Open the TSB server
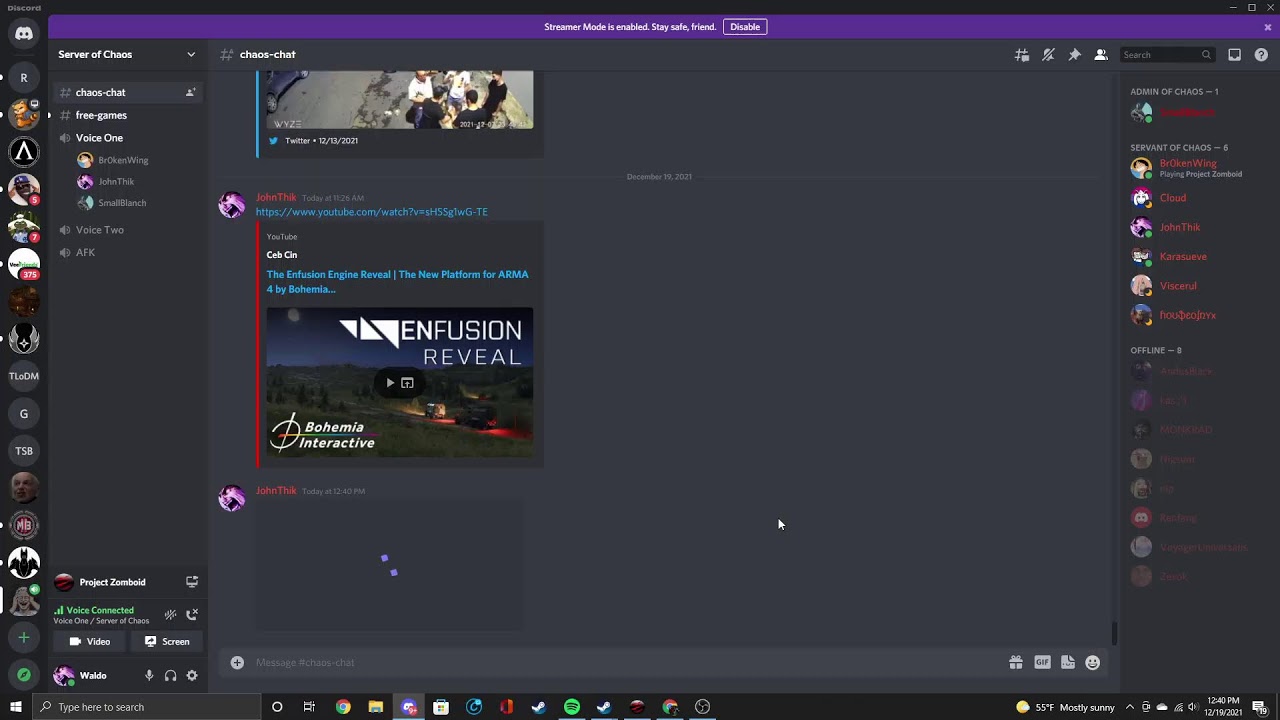This screenshot has height=720, width=1280. [24, 451]
